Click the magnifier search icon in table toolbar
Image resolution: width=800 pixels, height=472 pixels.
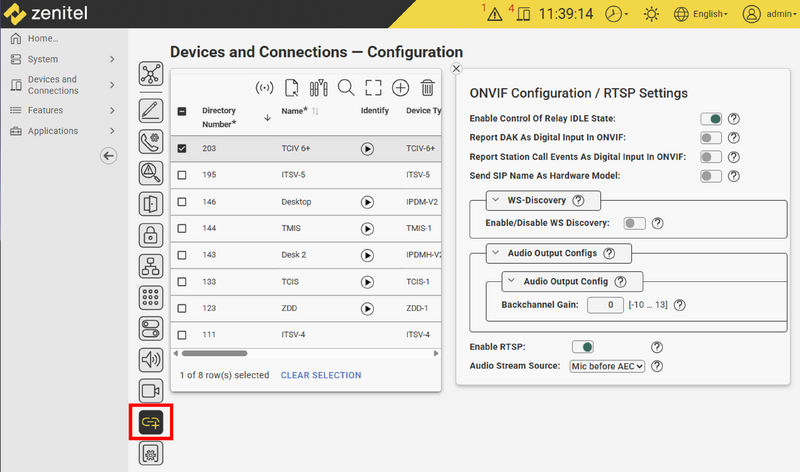(x=346, y=88)
